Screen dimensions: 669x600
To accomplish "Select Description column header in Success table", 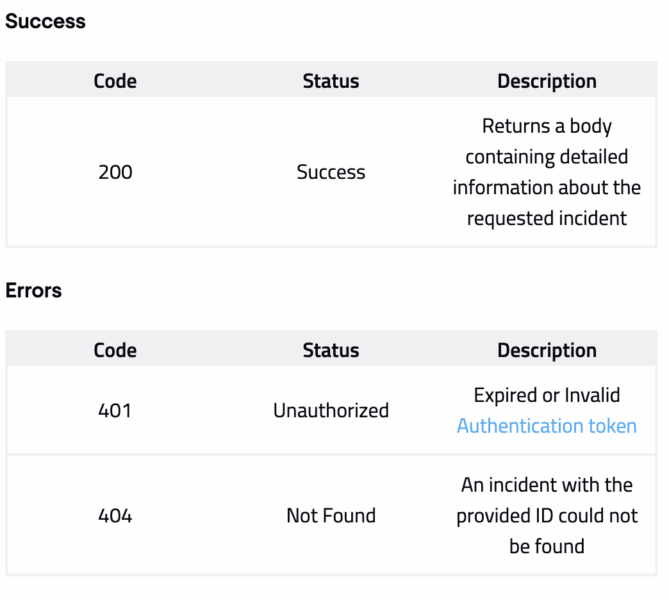I will 546,81.
